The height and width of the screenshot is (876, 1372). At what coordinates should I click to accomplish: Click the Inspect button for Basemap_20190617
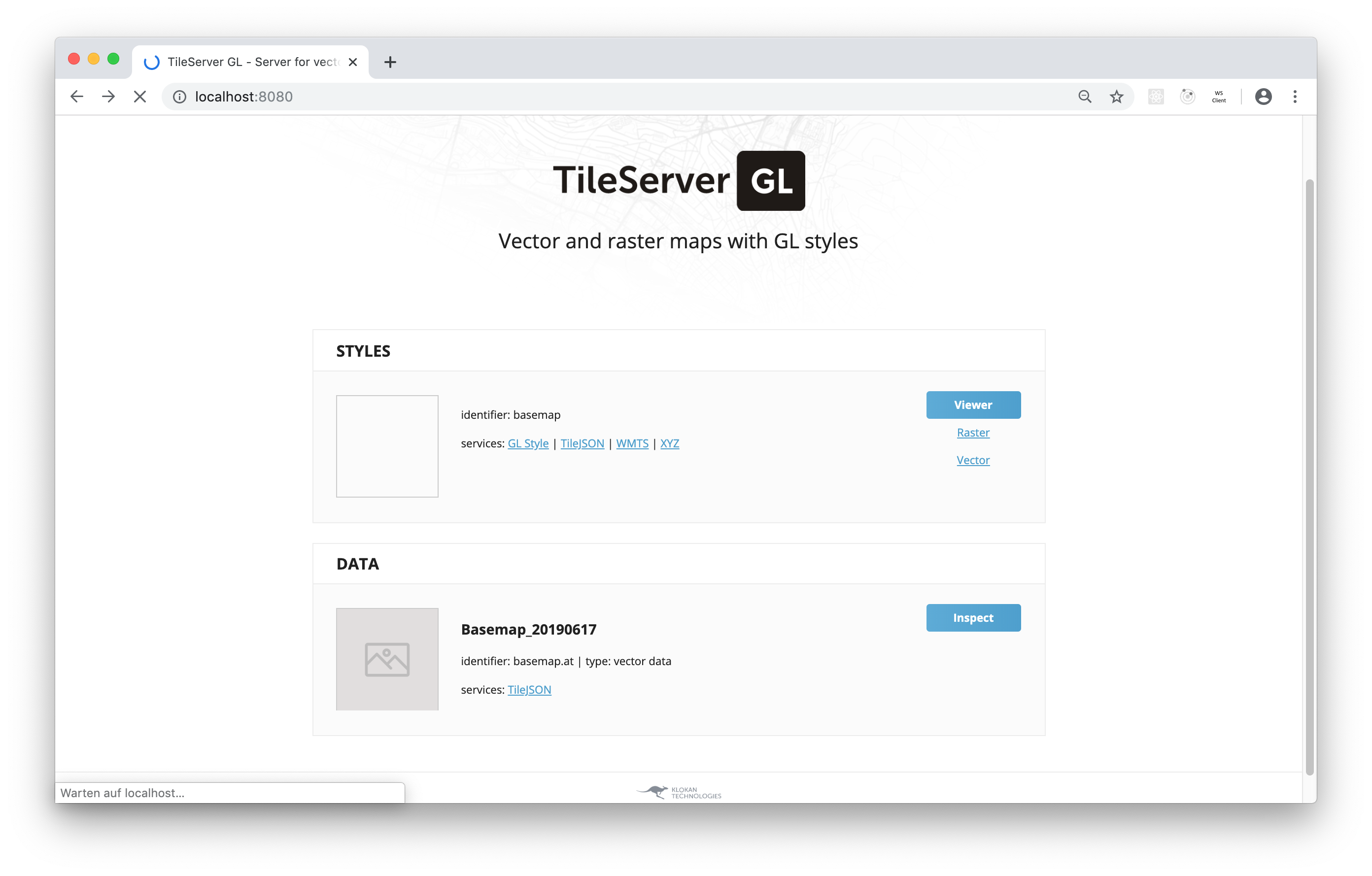(973, 618)
